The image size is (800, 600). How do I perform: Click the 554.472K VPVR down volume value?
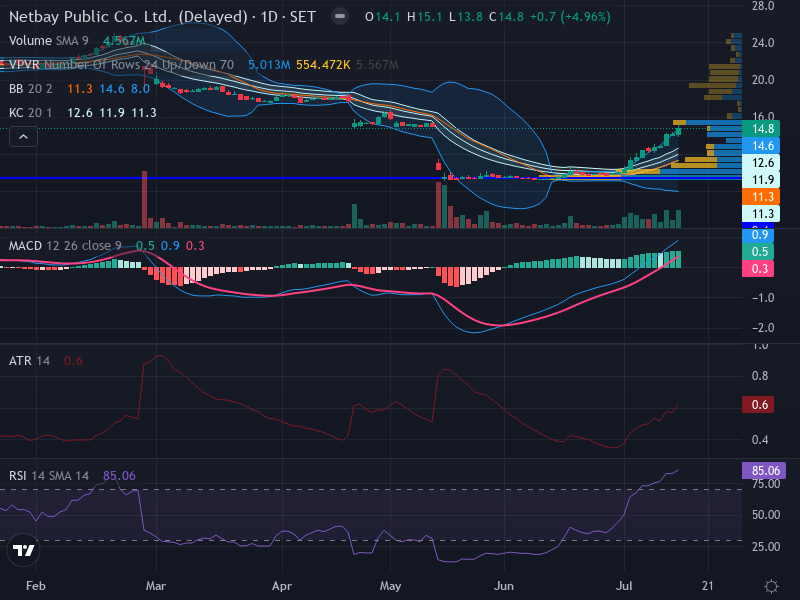(323, 65)
